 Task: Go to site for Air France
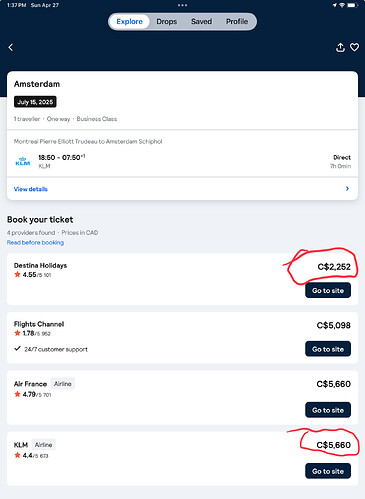pyautogui.click(x=328, y=410)
